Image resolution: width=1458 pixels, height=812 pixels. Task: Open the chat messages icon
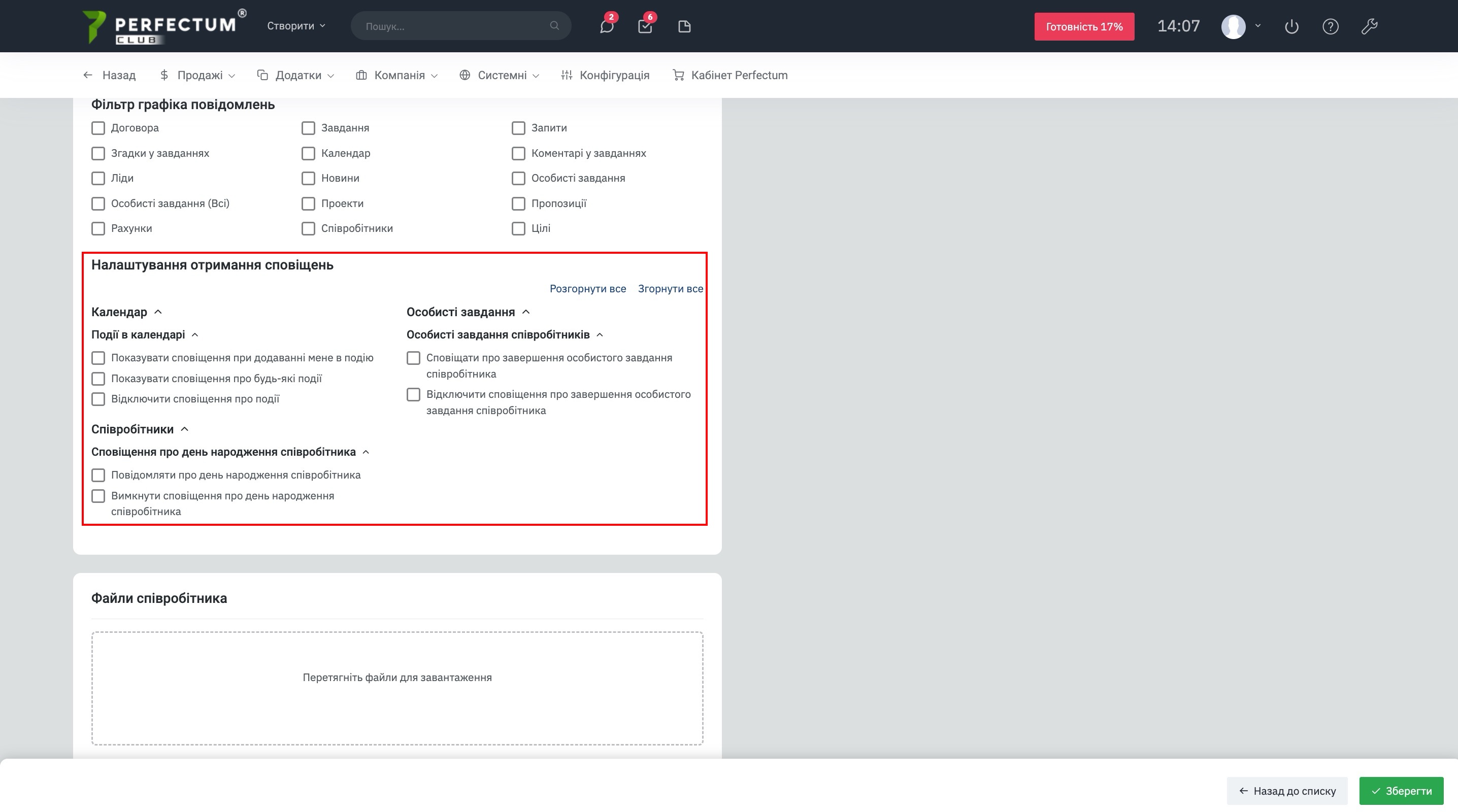click(606, 26)
